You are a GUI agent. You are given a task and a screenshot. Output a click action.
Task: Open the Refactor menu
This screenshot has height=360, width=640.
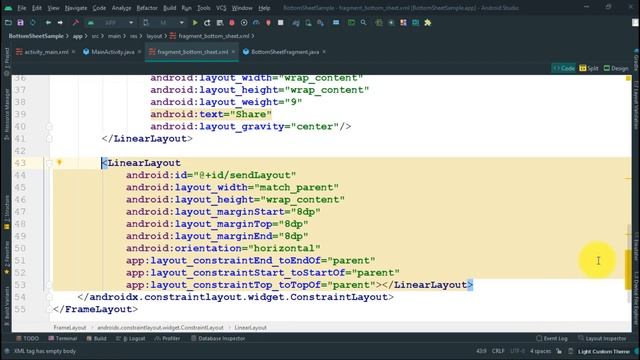pyautogui.click(x=147, y=8)
